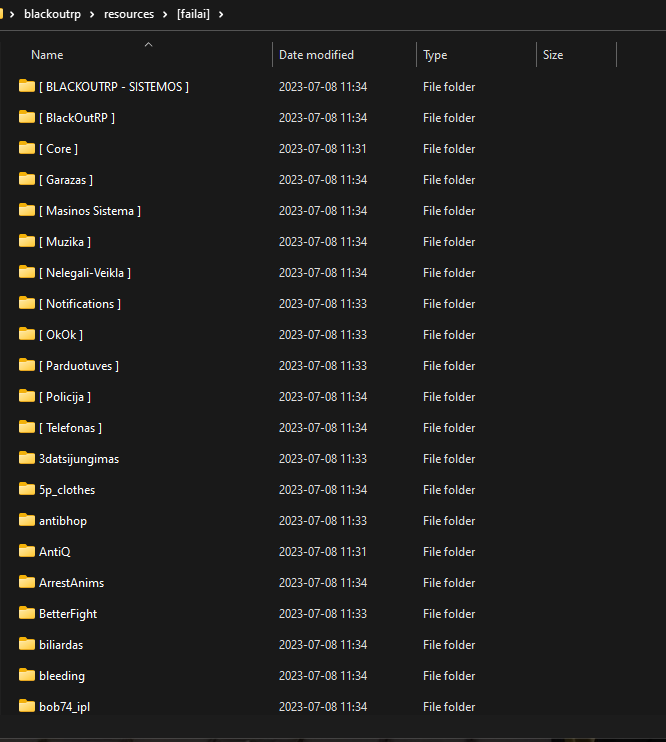Select the [ OkOk ] folder icon
666x742 pixels.
point(27,334)
